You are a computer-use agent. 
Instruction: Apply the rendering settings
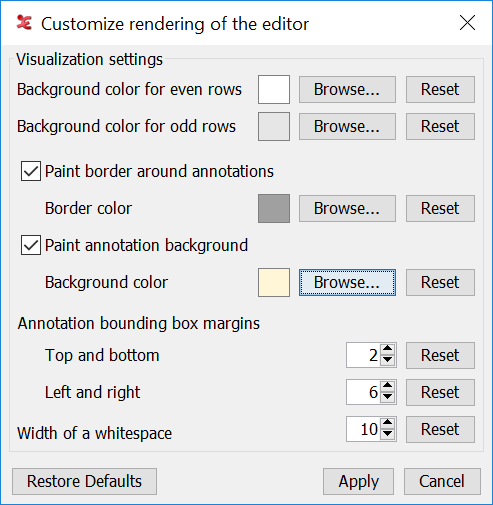click(x=358, y=482)
